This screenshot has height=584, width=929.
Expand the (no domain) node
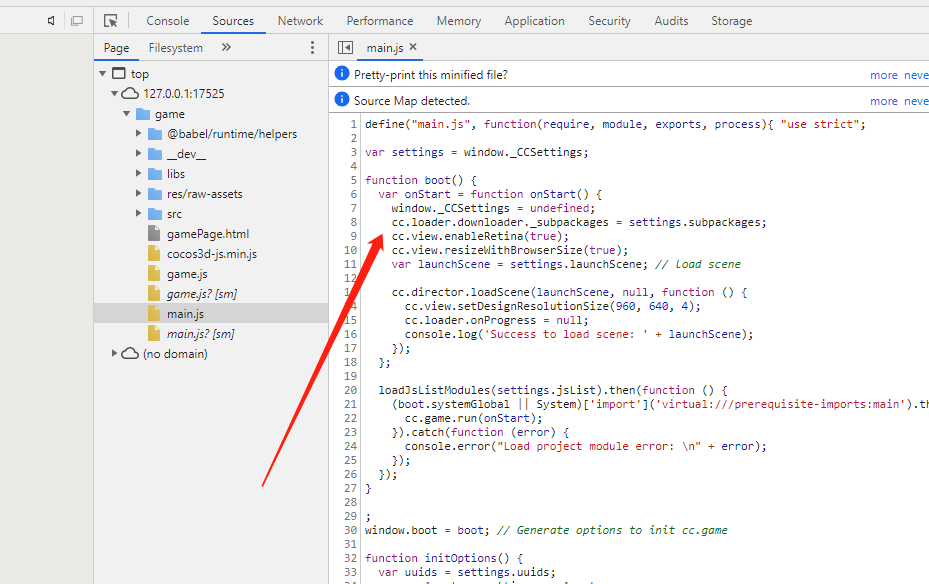(115, 354)
